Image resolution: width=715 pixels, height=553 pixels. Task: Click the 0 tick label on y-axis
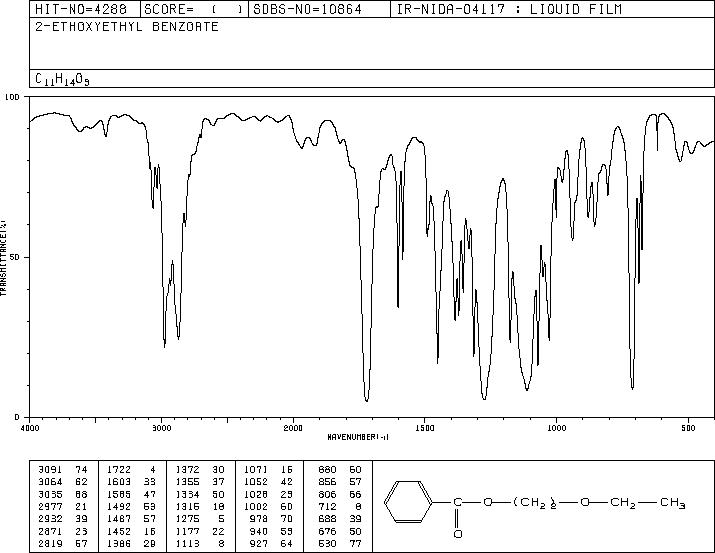pos(17,417)
